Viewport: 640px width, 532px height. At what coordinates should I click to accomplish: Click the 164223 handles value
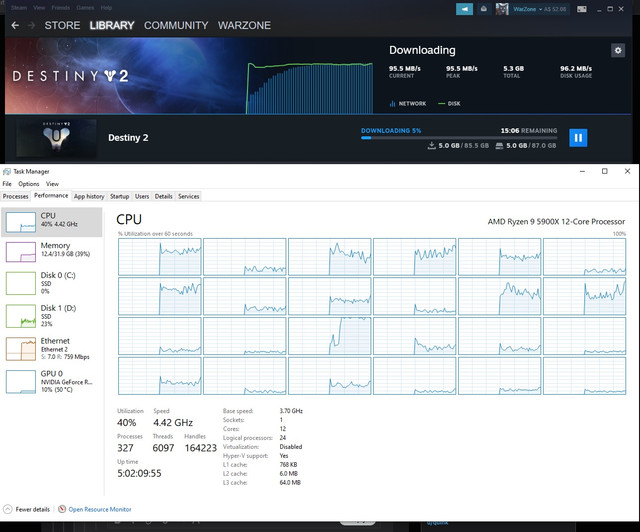click(x=200, y=448)
